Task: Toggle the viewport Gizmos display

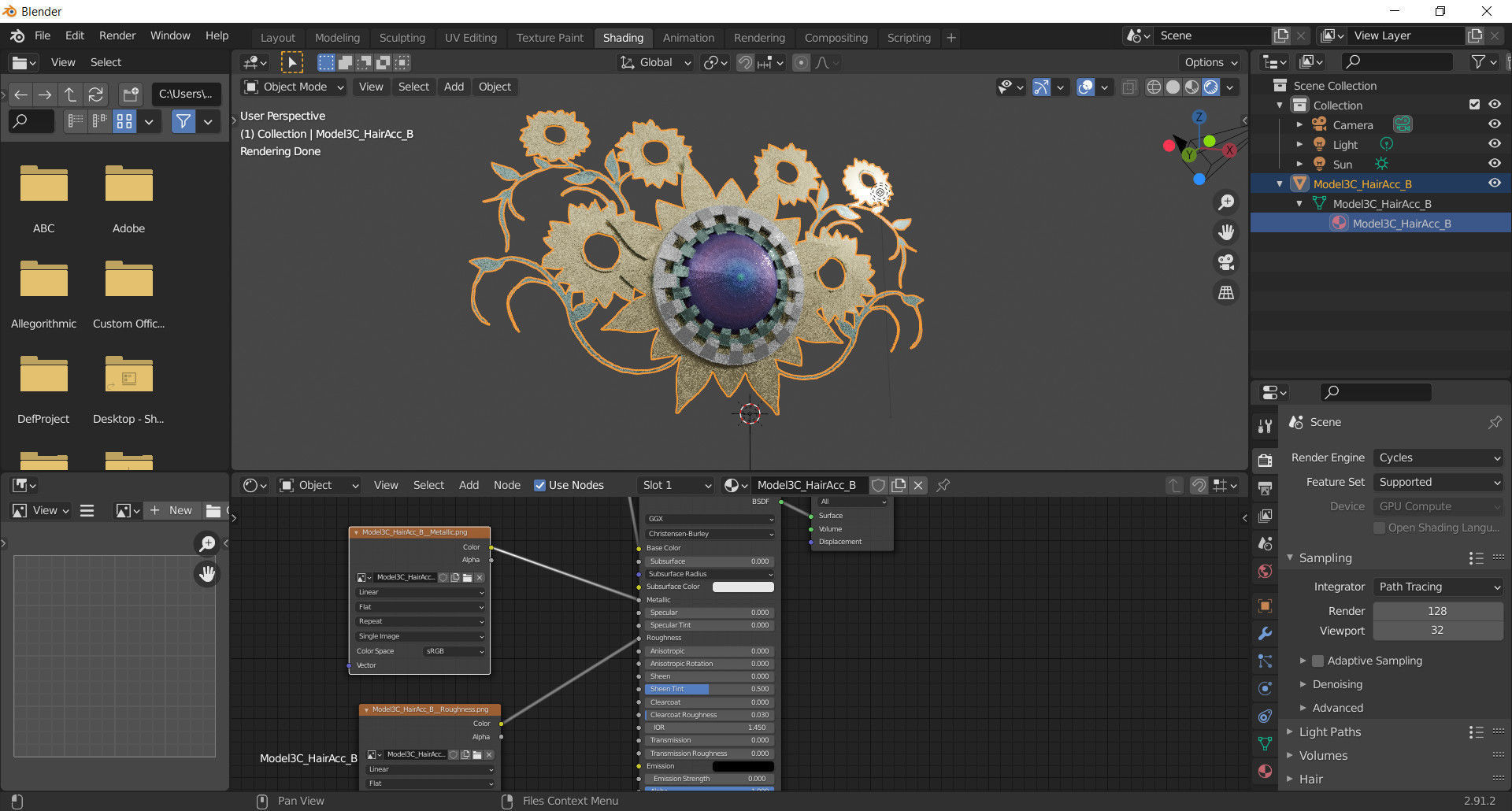Action: pos(1041,87)
